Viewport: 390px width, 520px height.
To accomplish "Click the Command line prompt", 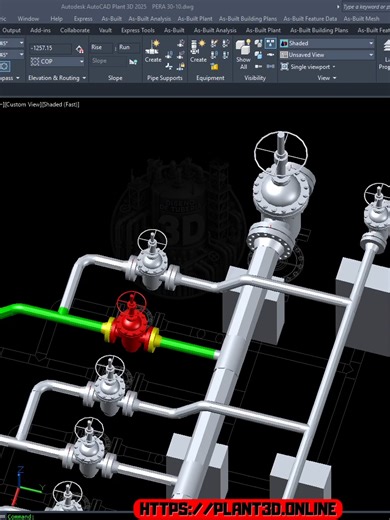I will pos(20,517).
